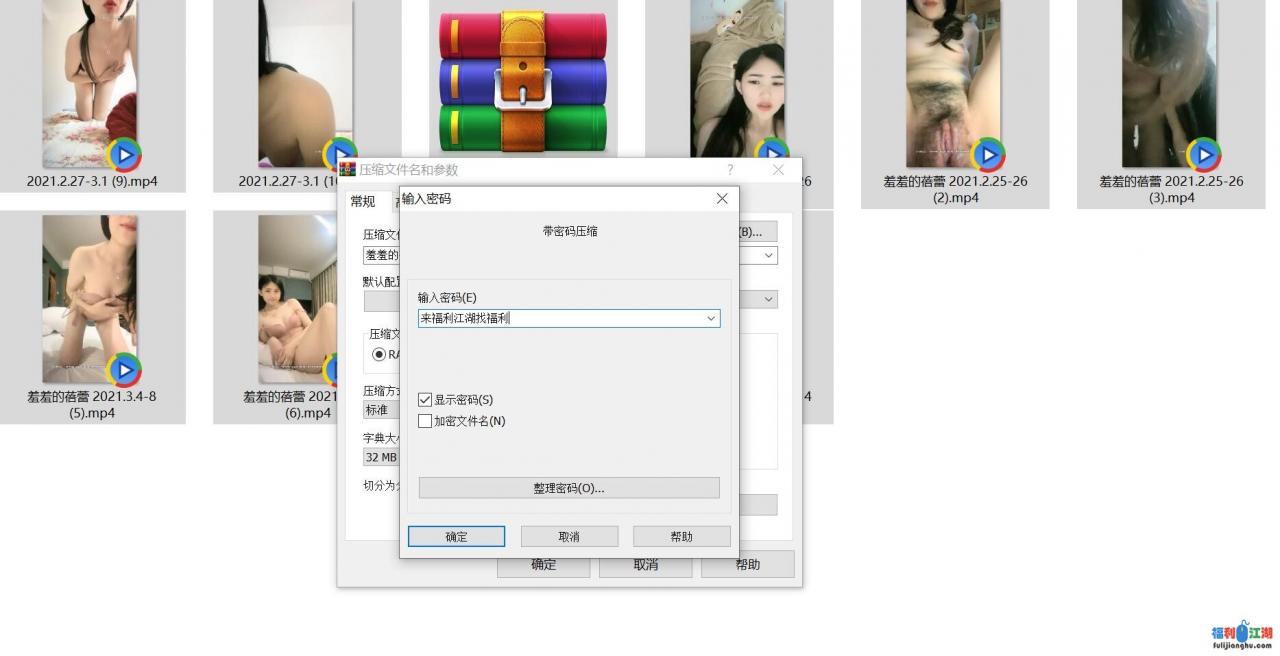Viewport: 1280px width, 656px height.
Task: Click play badge on 2021.2.25-26 (3).mp4
Action: 1203,155
